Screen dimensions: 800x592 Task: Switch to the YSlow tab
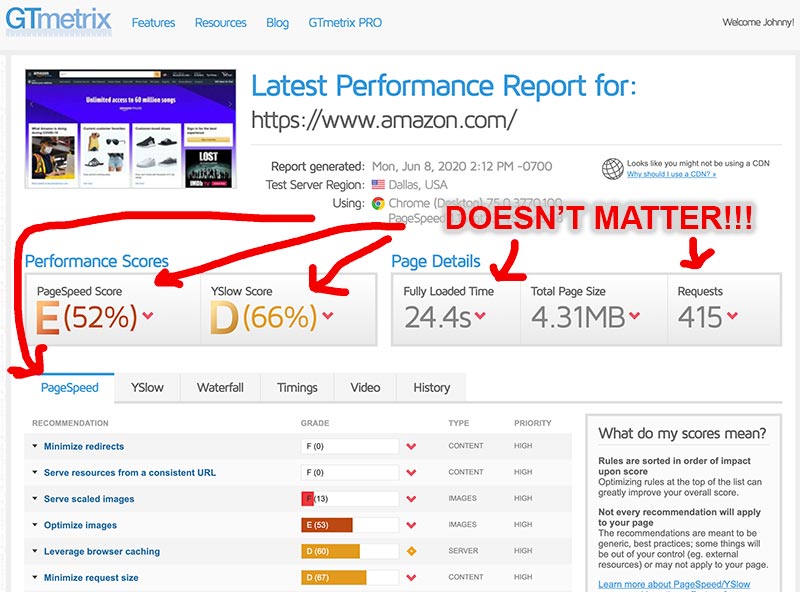pyautogui.click(x=147, y=388)
